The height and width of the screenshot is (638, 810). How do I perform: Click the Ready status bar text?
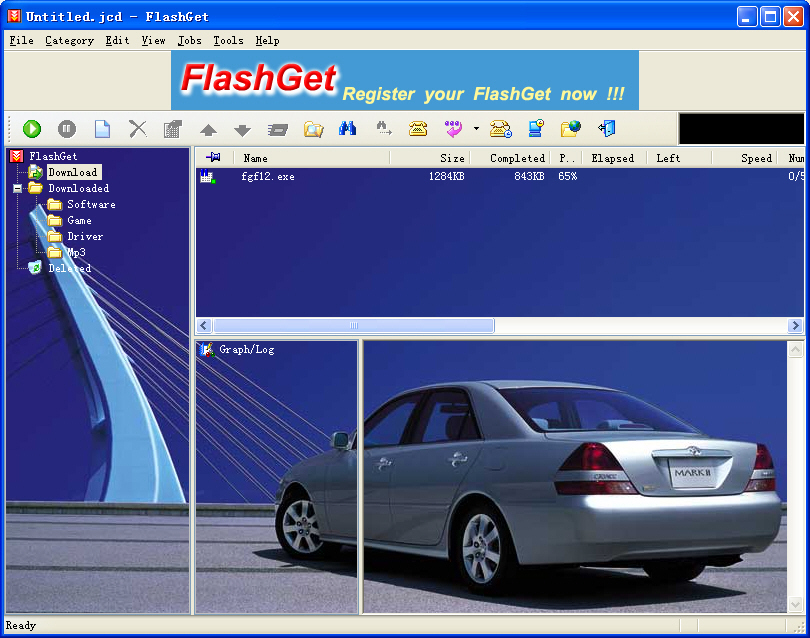click(21, 626)
